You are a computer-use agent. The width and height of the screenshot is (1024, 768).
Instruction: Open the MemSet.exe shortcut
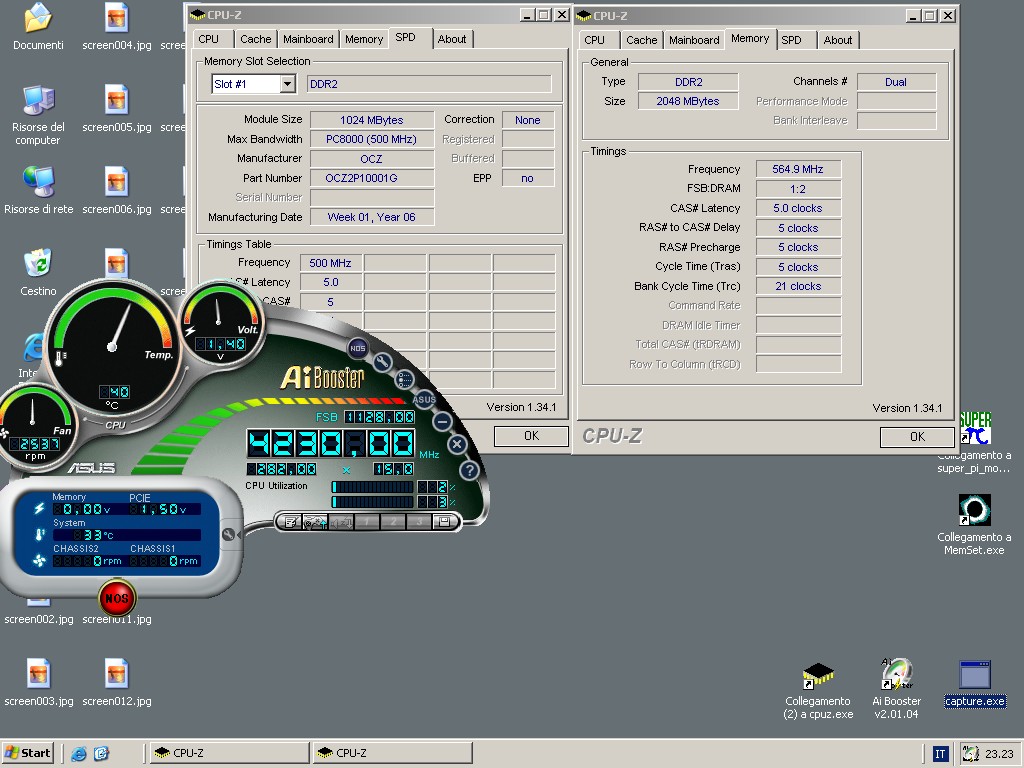974,525
